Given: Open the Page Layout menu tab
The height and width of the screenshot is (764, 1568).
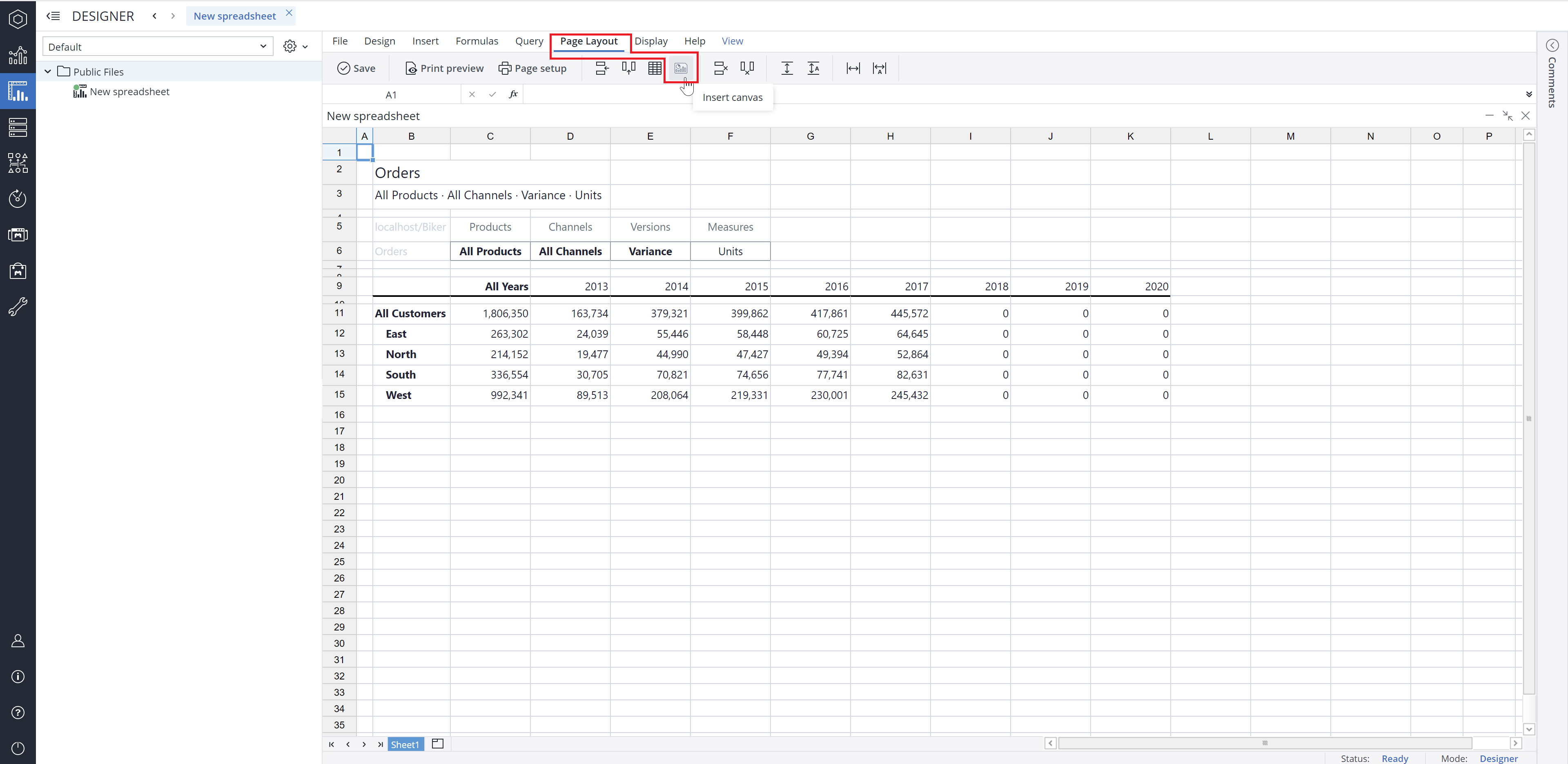Looking at the screenshot, I should pyautogui.click(x=588, y=41).
